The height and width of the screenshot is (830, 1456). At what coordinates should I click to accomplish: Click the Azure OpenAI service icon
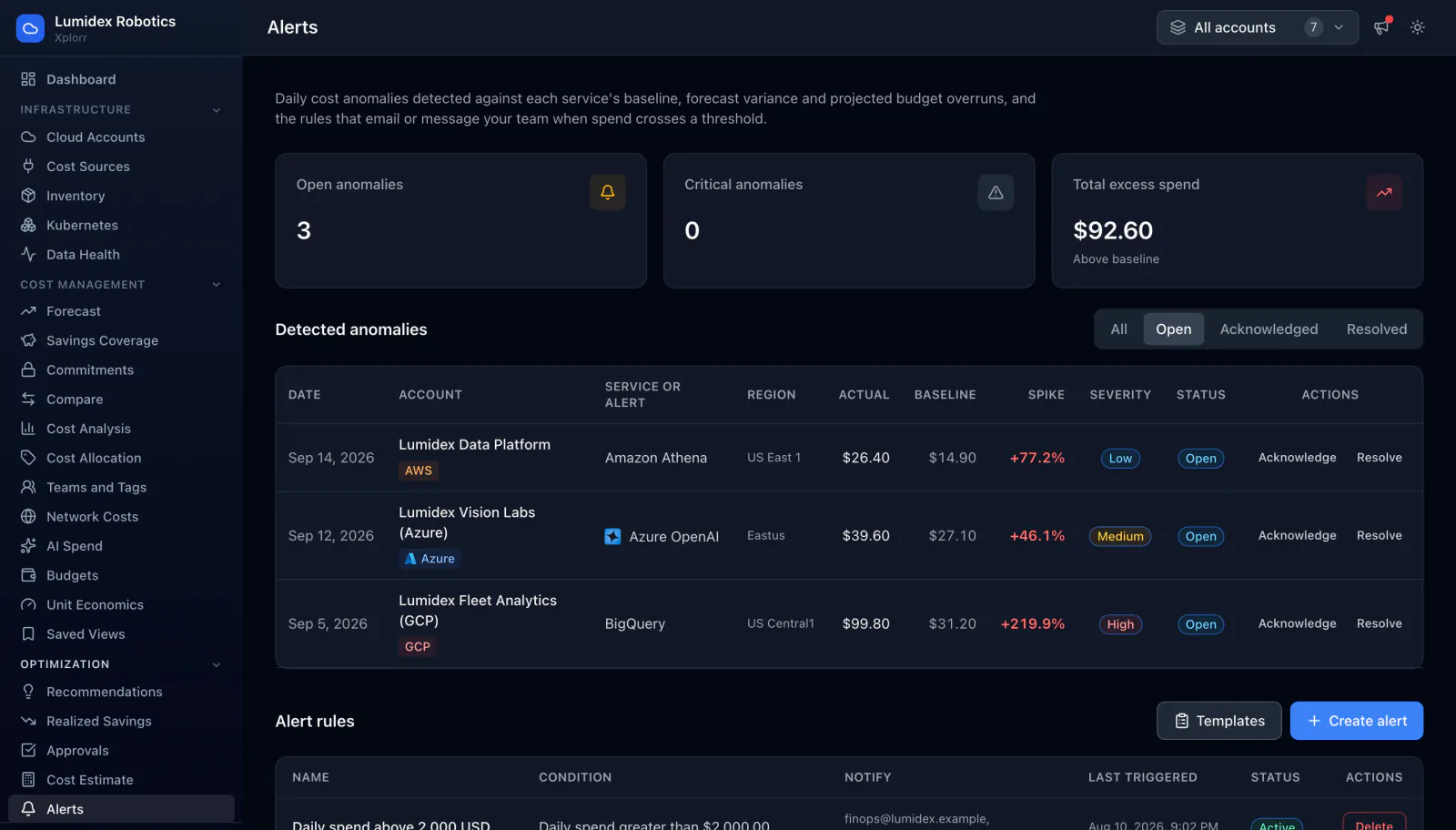coord(612,537)
